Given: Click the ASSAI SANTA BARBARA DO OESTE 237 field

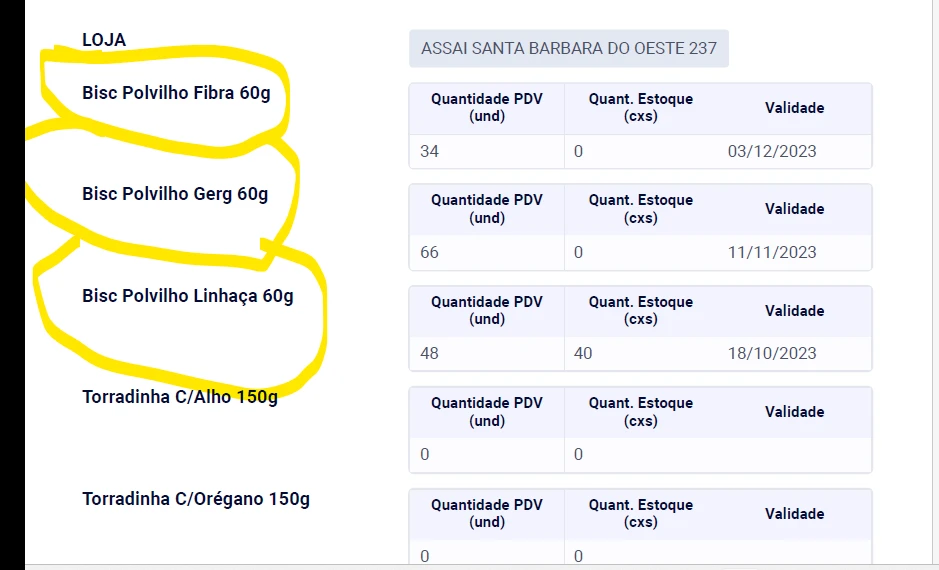Looking at the screenshot, I should tap(568, 48).
